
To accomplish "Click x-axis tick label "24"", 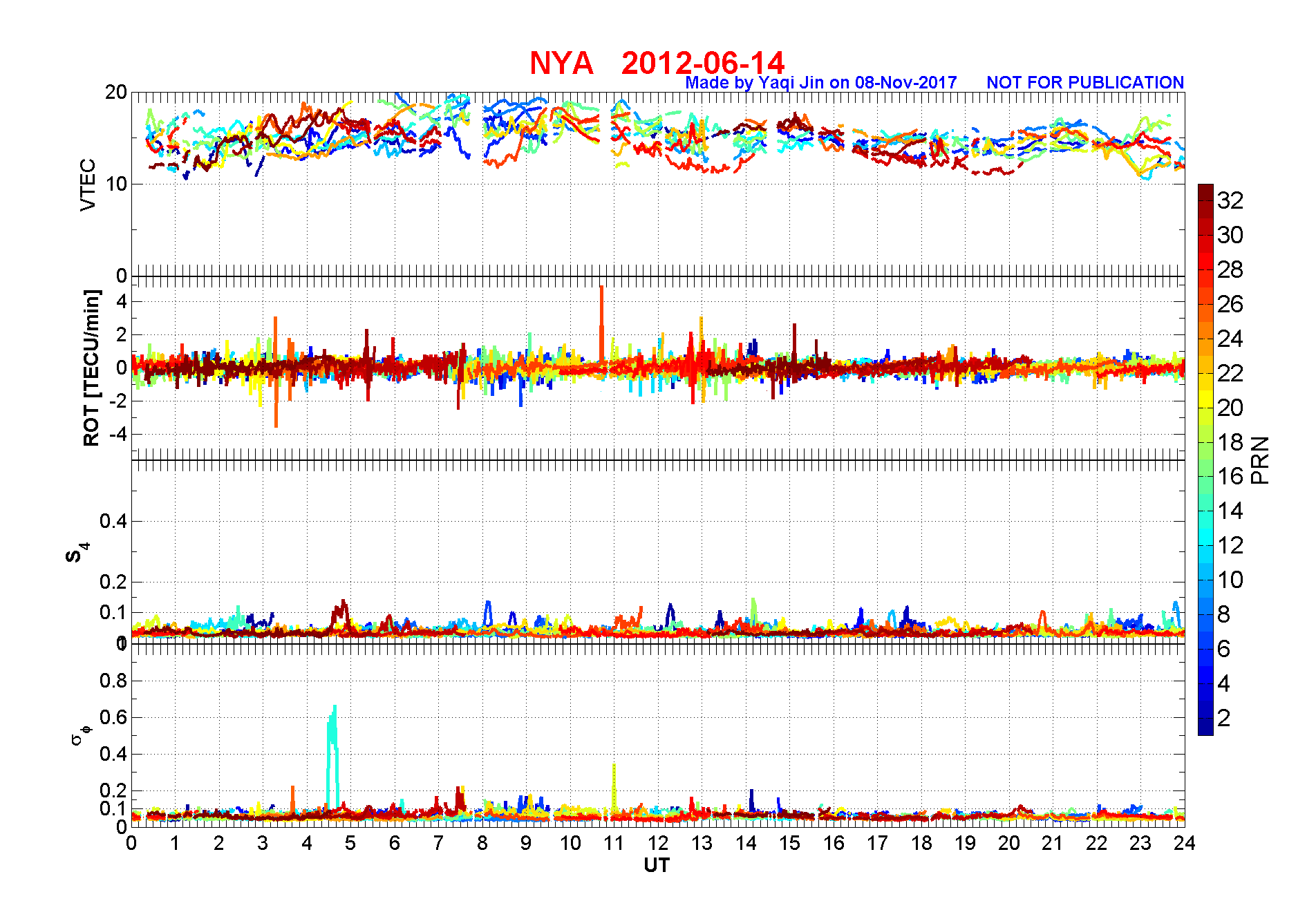I will (1185, 843).
